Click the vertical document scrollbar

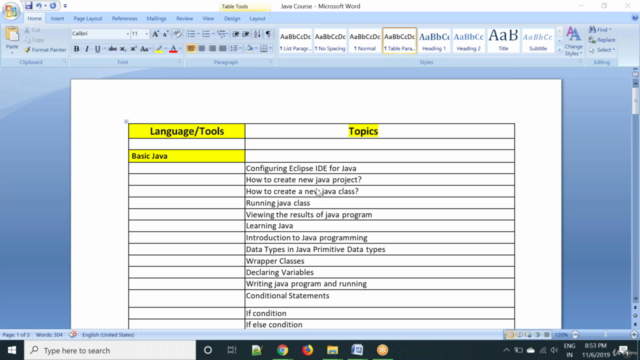[635, 192]
